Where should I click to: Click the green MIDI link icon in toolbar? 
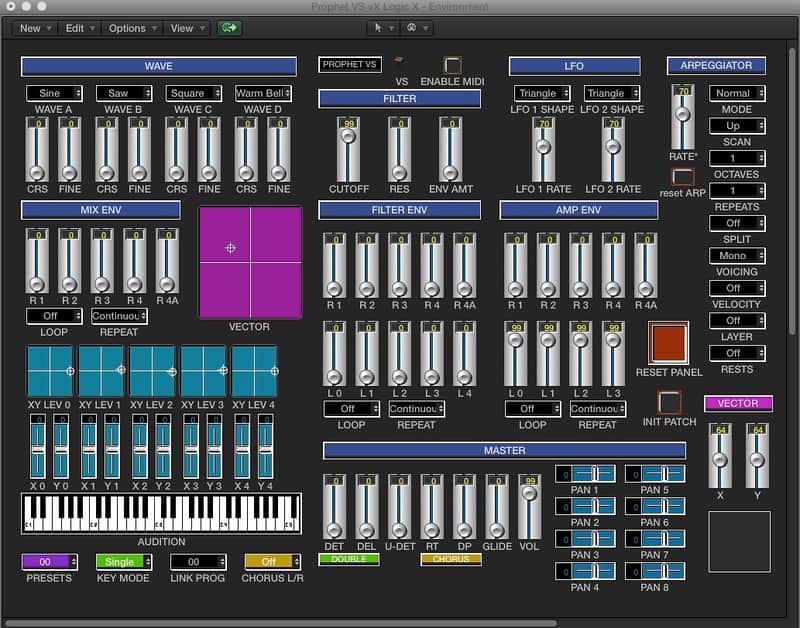(229, 28)
